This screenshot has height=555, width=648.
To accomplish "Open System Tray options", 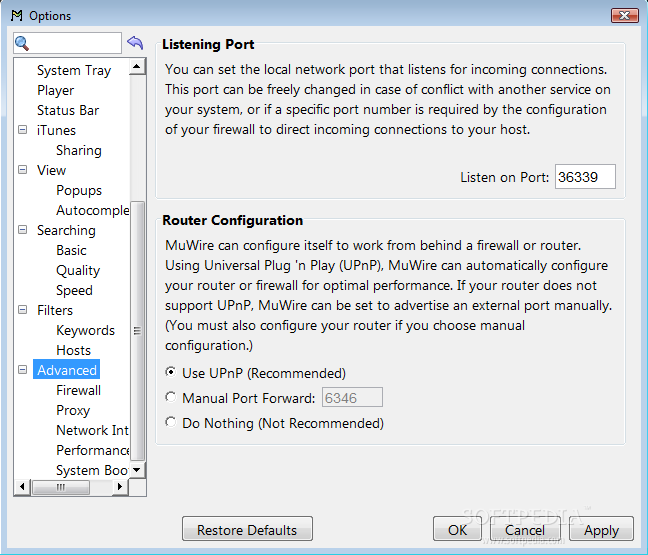I will 74,70.
